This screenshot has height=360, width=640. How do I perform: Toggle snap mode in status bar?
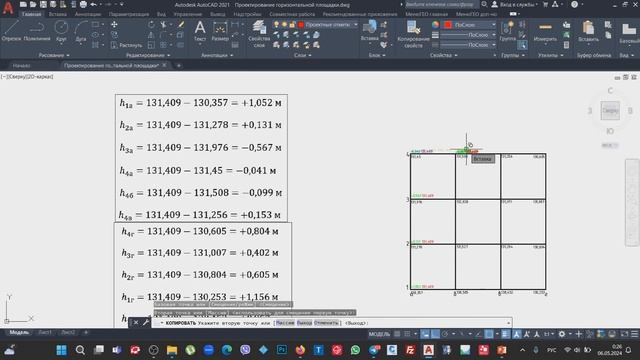coord(407,334)
